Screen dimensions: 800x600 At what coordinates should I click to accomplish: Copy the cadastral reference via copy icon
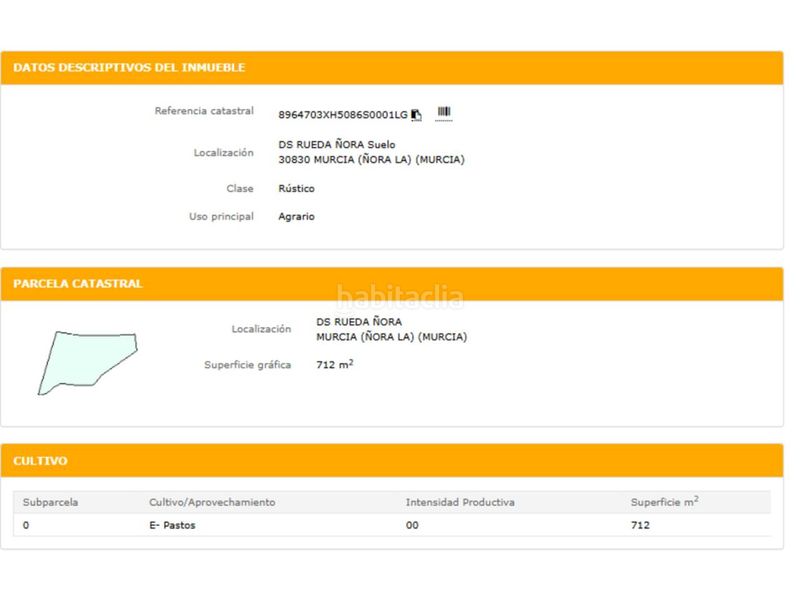point(416,115)
